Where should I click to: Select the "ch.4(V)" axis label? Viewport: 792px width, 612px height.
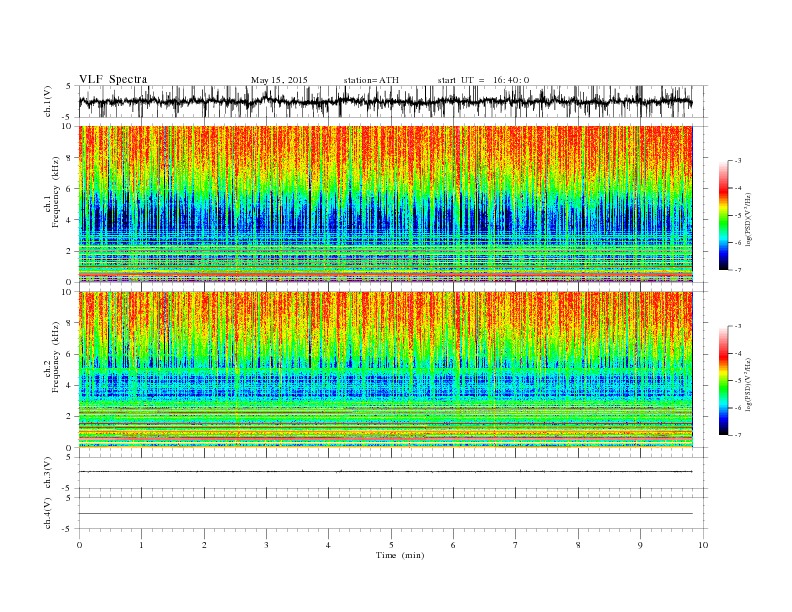(48, 513)
